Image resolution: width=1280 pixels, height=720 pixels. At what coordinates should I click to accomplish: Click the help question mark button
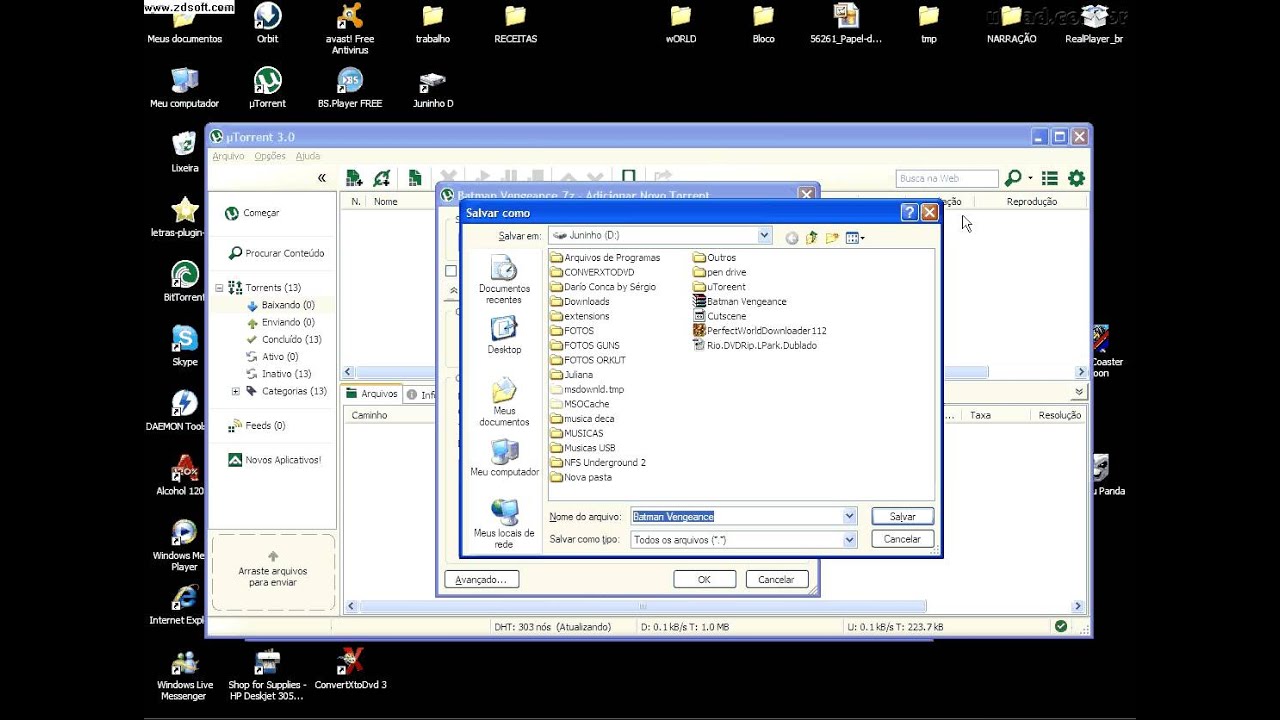(909, 212)
